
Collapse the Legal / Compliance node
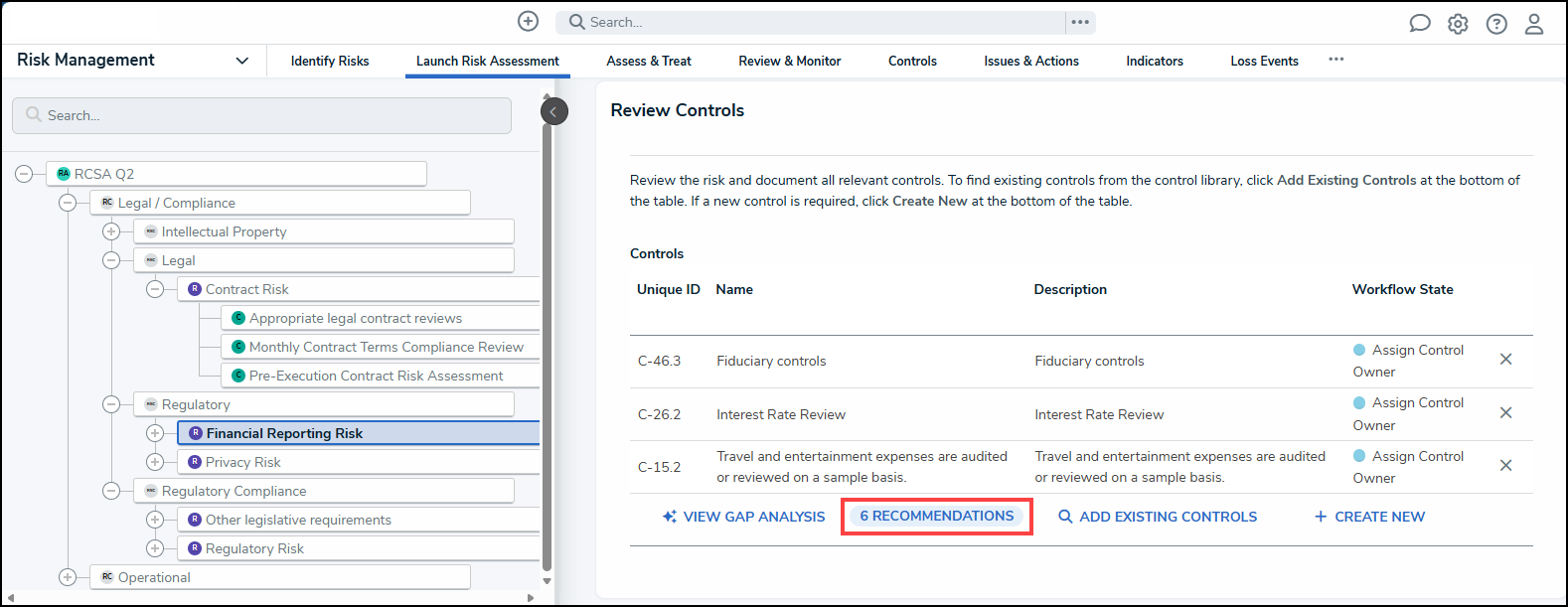68,203
